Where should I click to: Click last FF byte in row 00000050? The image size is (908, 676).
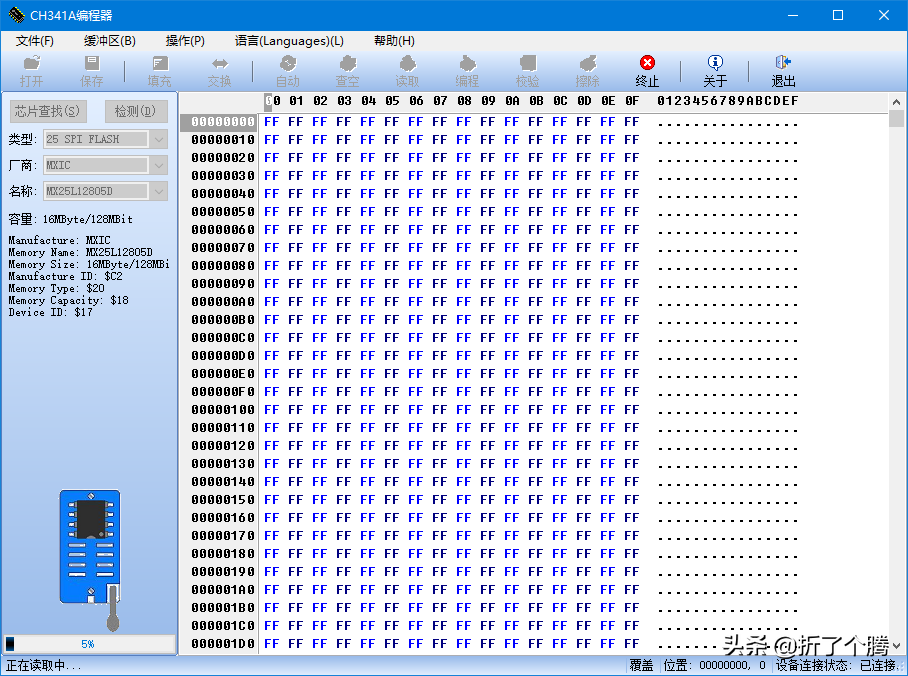pyautogui.click(x=632, y=211)
